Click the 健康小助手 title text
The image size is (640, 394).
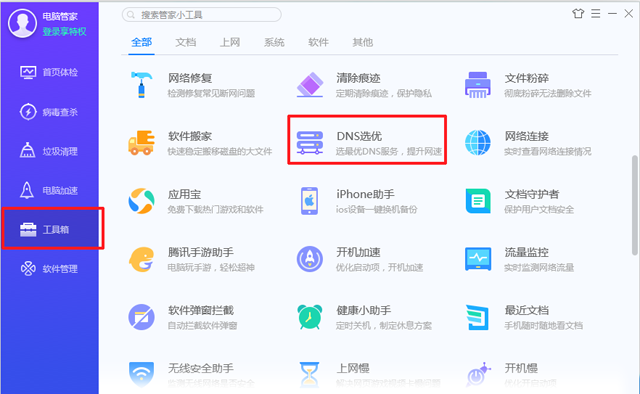364,310
